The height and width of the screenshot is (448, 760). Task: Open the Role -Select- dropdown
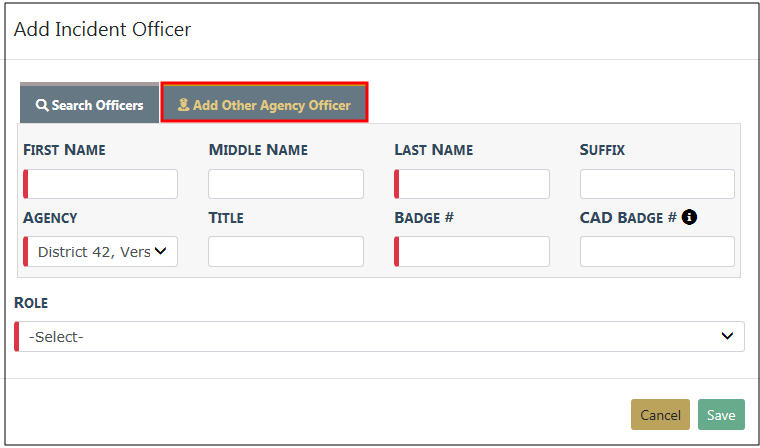pyautogui.click(x=380, y=337)
